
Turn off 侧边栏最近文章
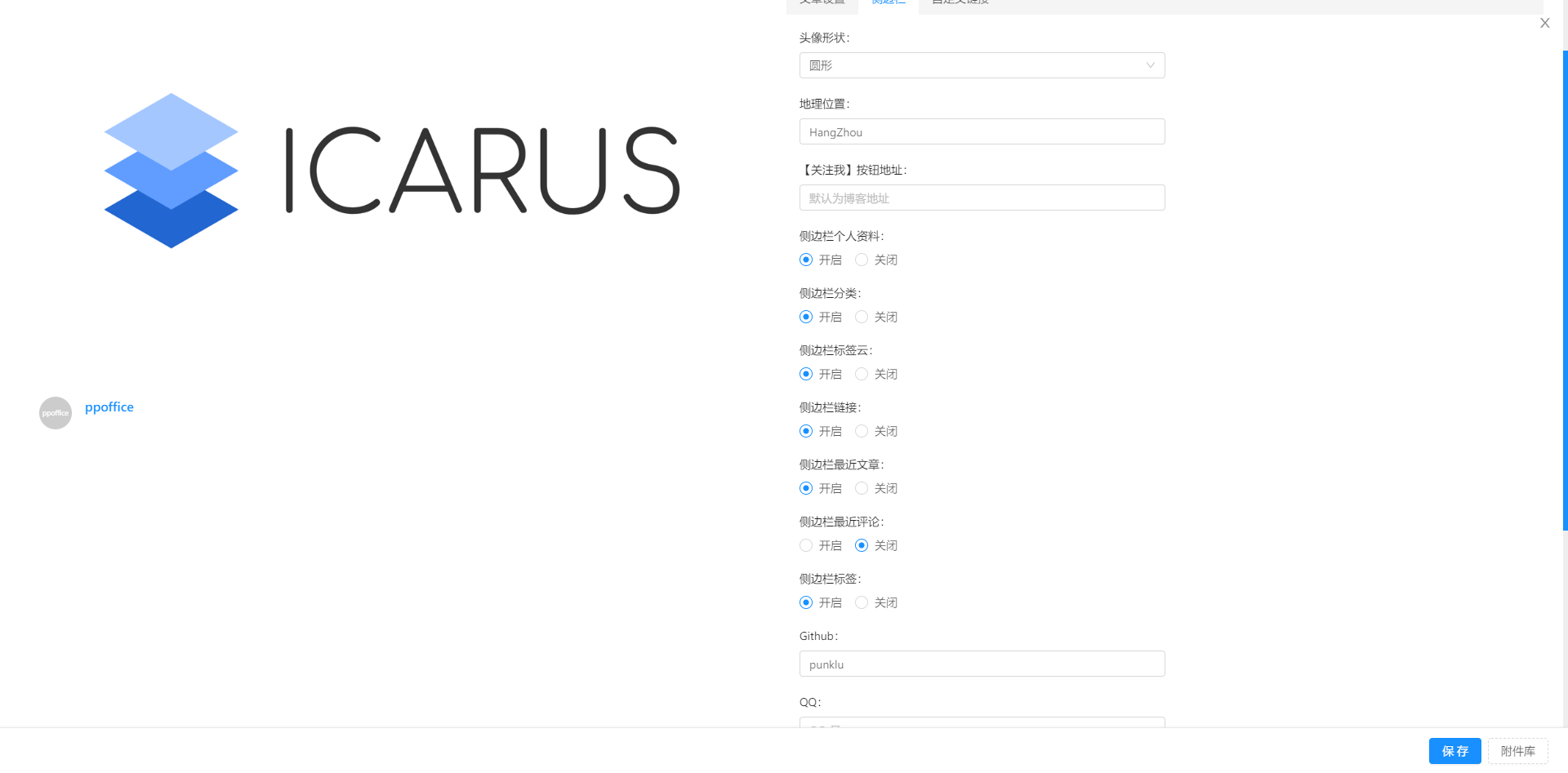tap(861, 488)
